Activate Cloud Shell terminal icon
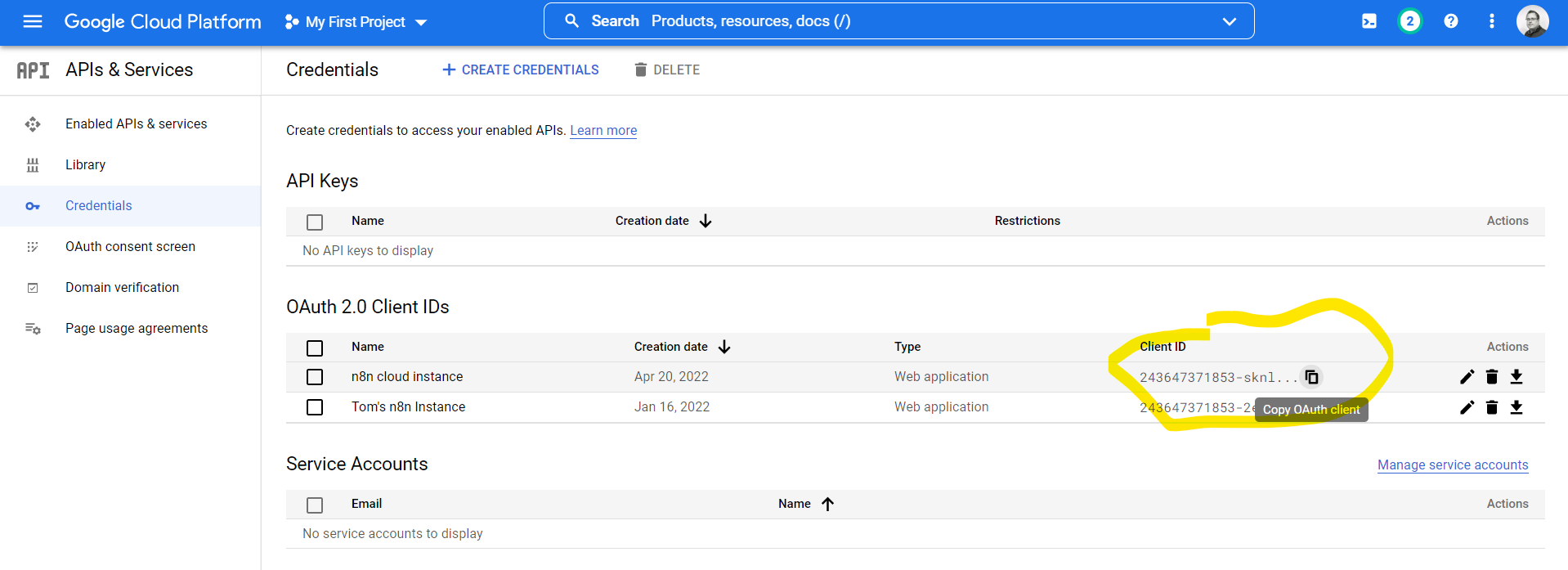The height and width of the screenshot is (570, 1568). (x=1369, y=21)
